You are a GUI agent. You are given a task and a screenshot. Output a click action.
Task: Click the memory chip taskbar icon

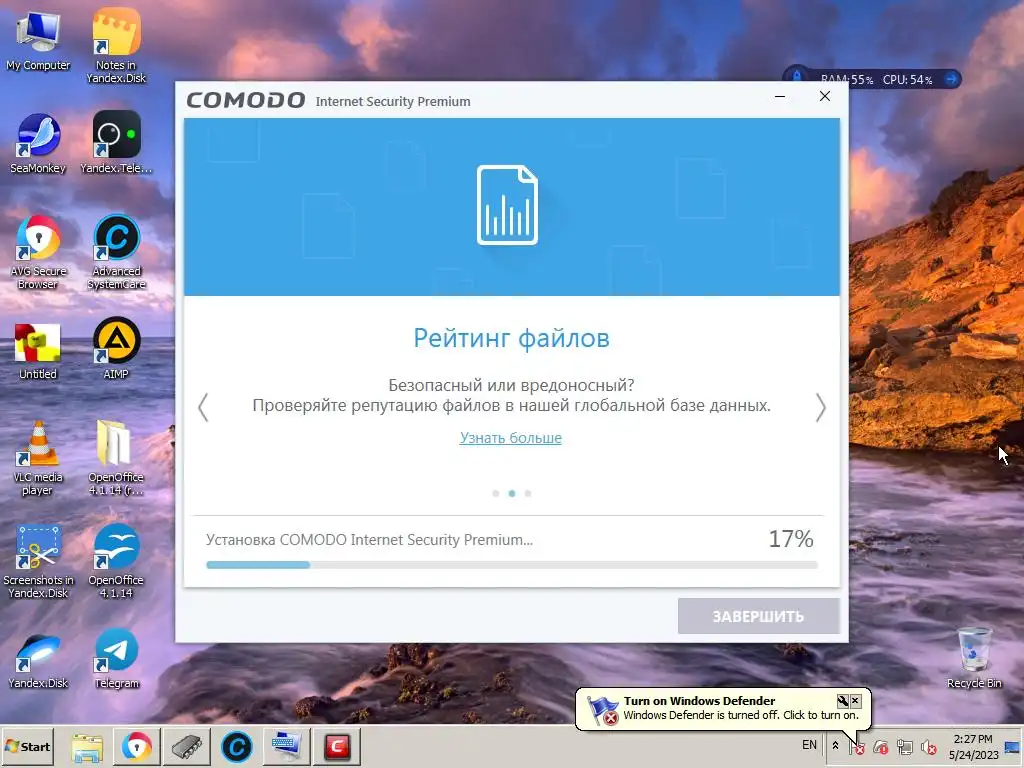(x=186, y=746)
